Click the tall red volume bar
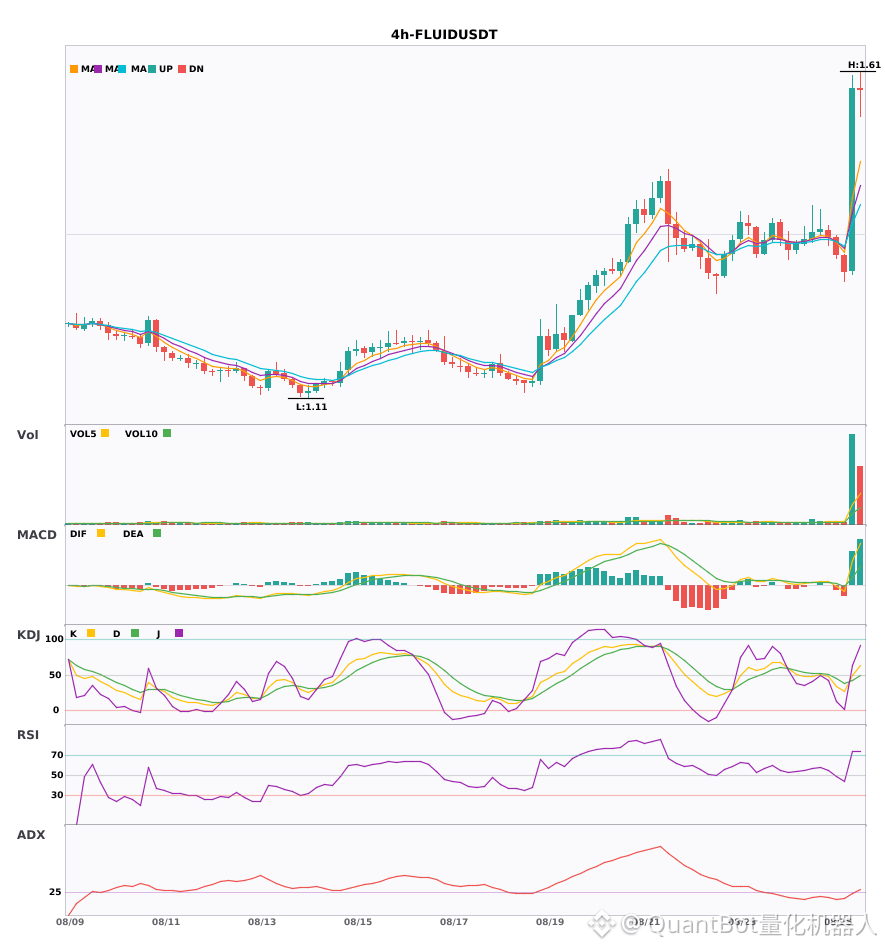 860,495
